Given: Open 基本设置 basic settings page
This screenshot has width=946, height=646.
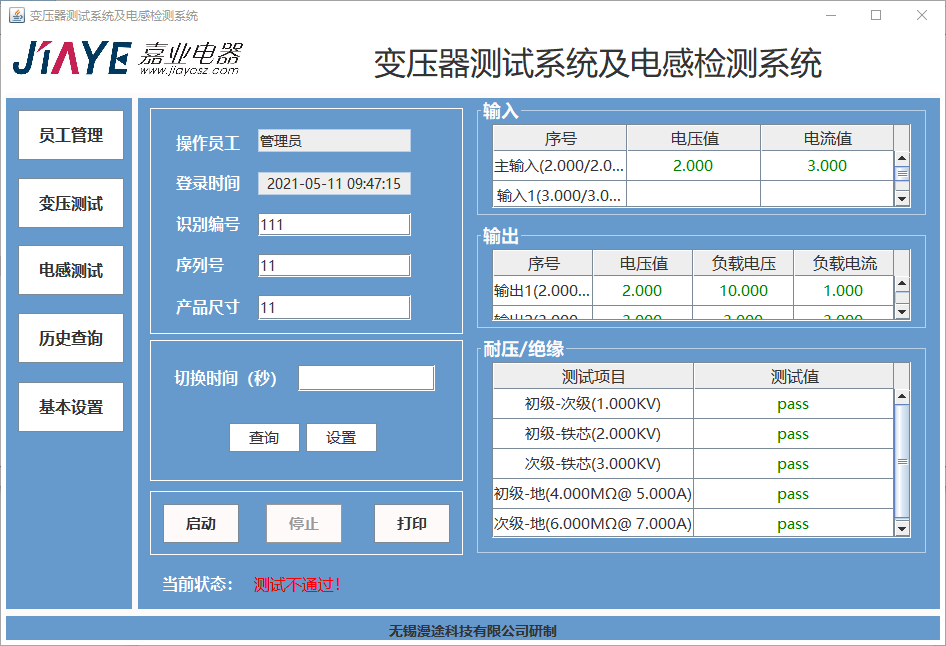Looking at the screenshot, I should 71,407.
